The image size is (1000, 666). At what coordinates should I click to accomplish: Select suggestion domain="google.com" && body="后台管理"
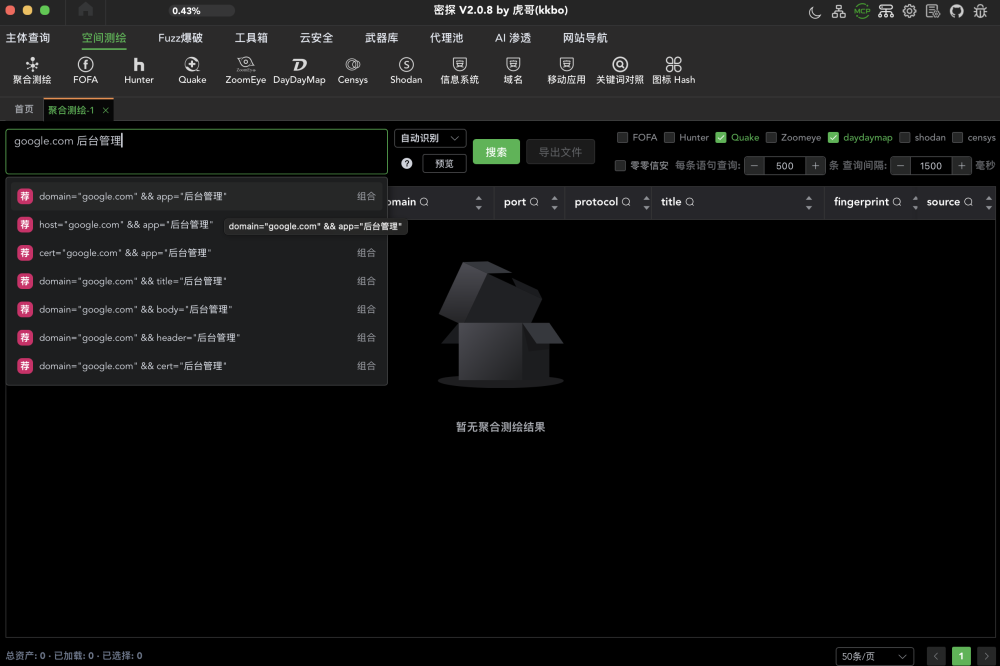[196, 309]
